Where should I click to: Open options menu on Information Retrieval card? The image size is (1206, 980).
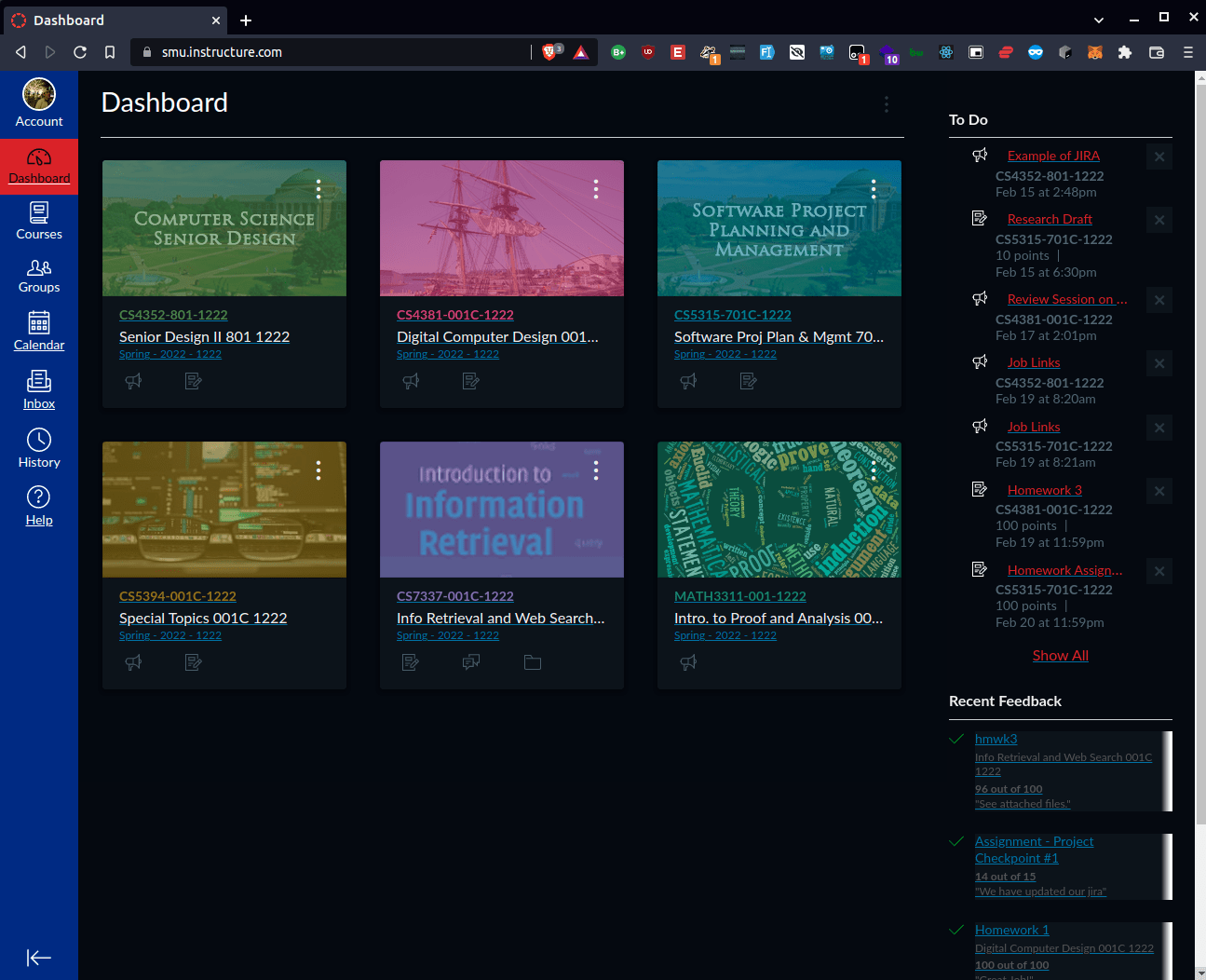[596, 470]
